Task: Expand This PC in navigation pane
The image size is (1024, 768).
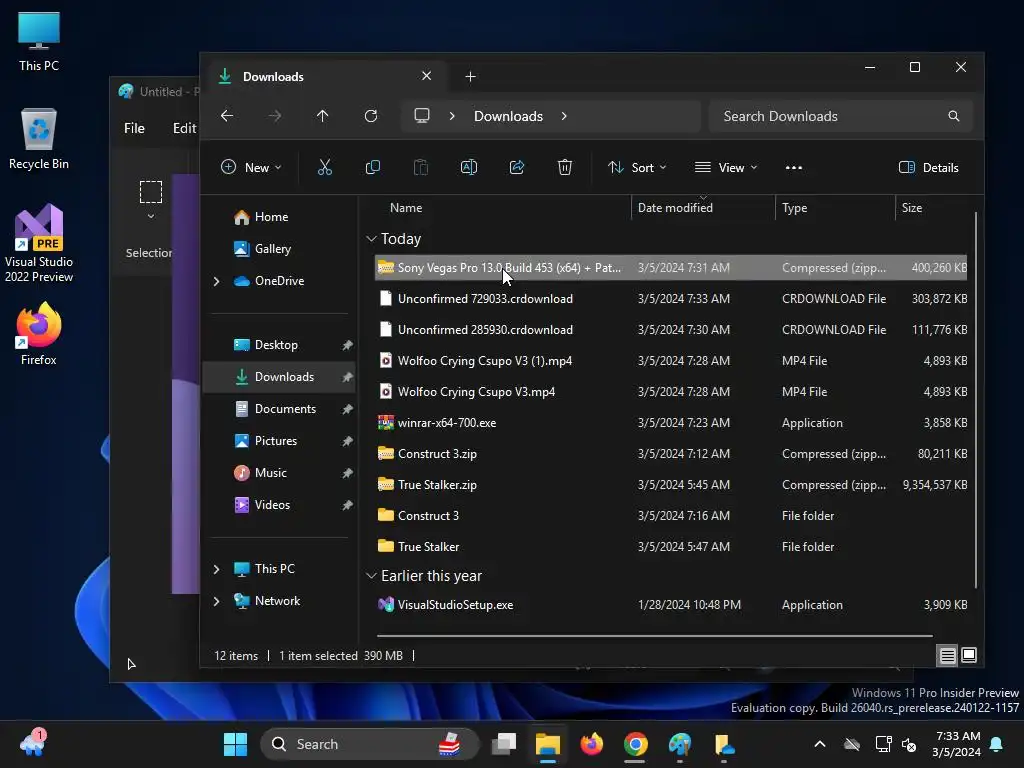Action: pos(216,569)
